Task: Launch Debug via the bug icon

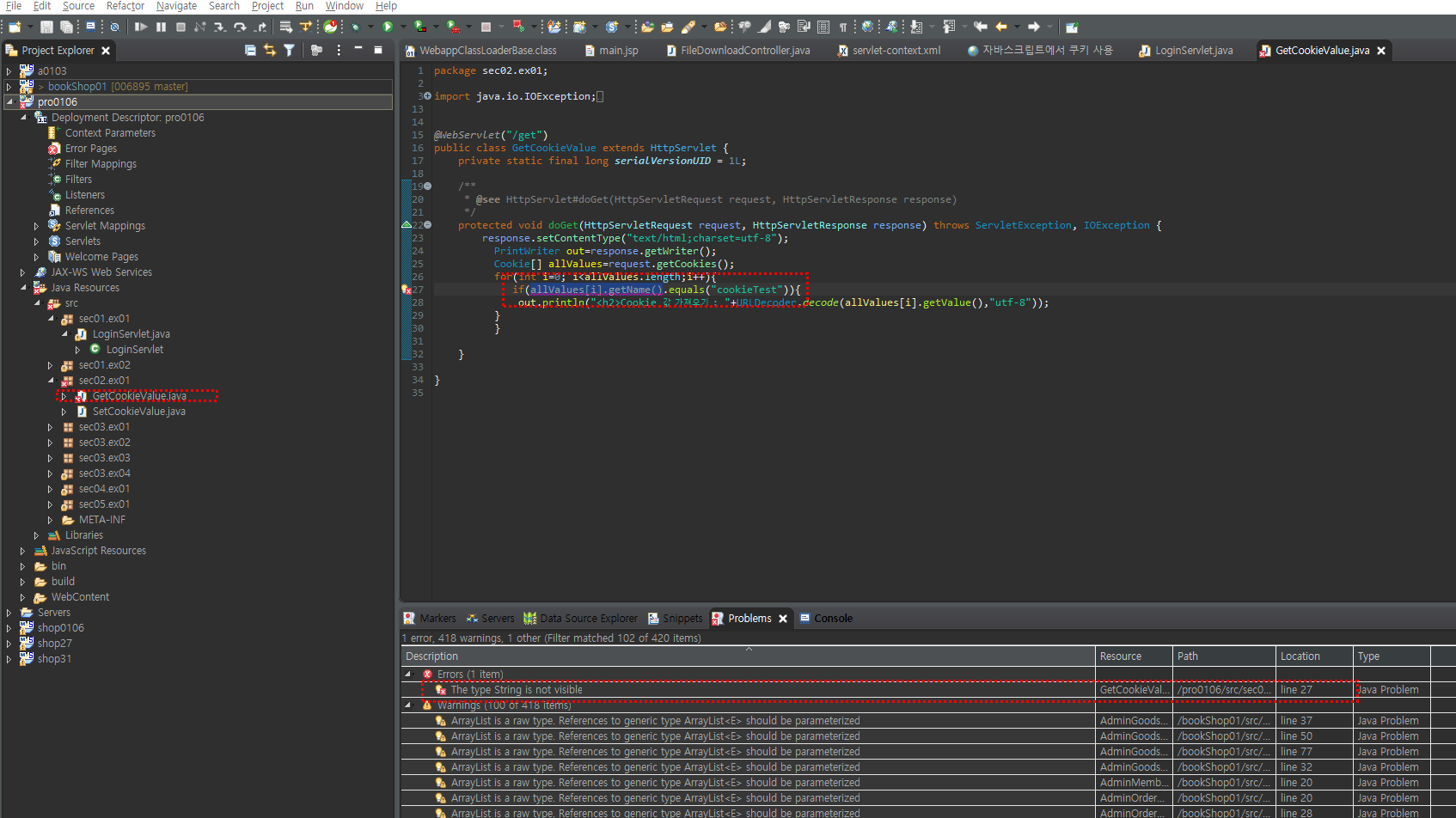Action: [355, 27]
